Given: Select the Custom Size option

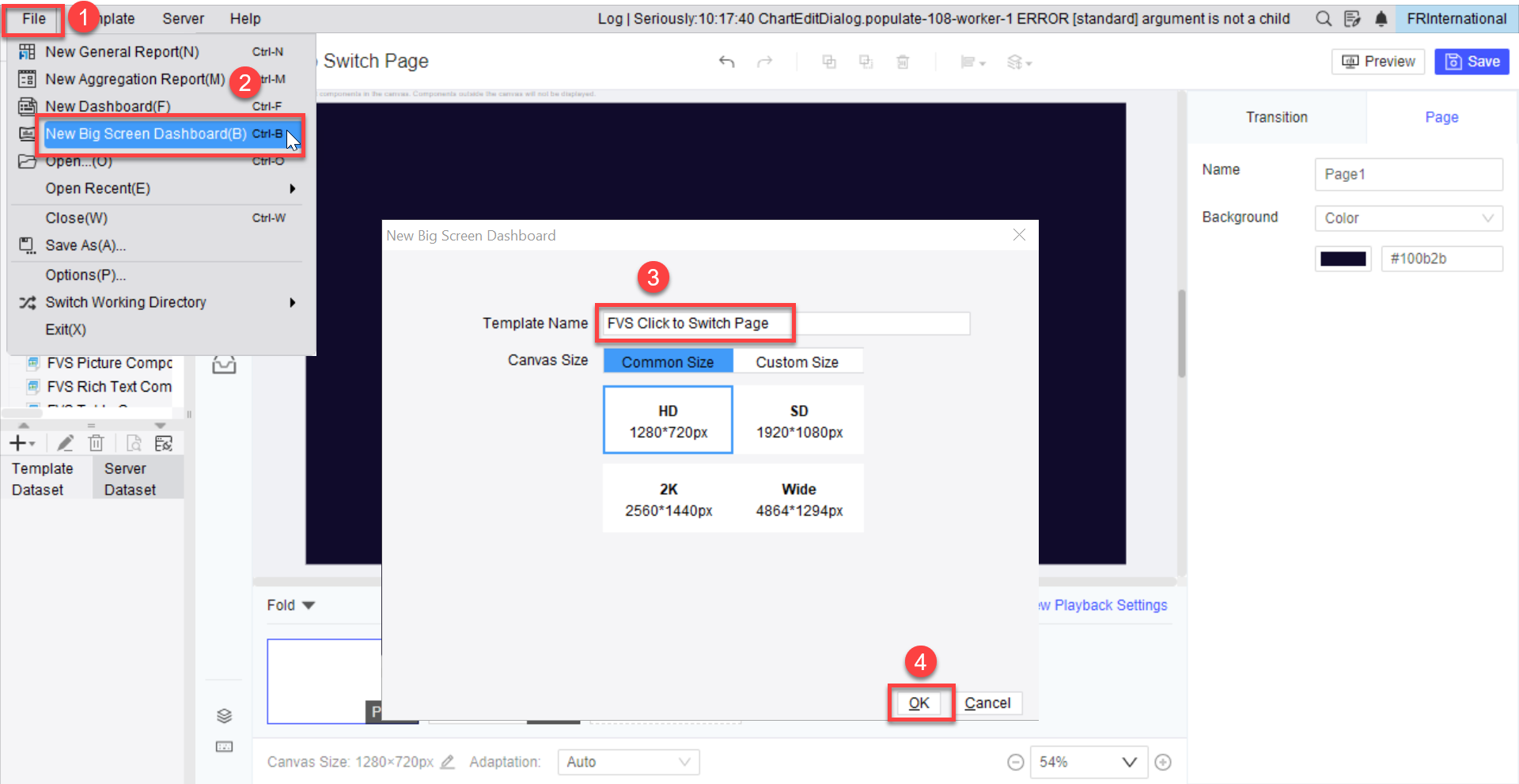Looking at the screenshot, I should click(x=797, y=362).
